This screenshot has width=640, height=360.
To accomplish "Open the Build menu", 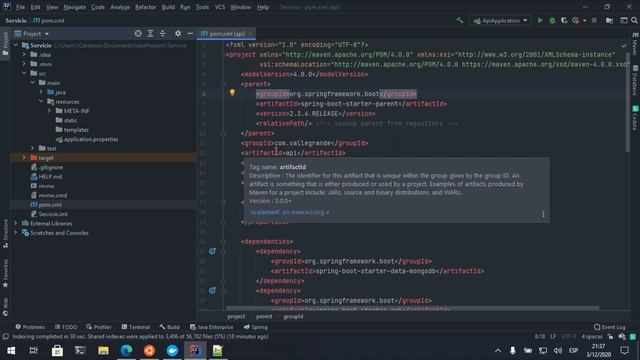I will pyautogui.click(x=168, y=7).
